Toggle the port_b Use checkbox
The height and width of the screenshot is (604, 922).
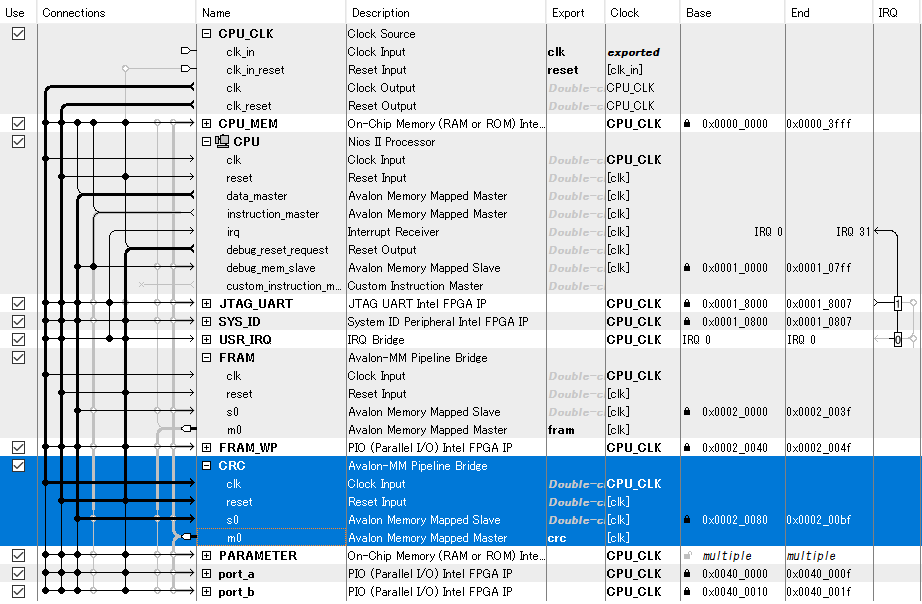[x=18, y=592]
